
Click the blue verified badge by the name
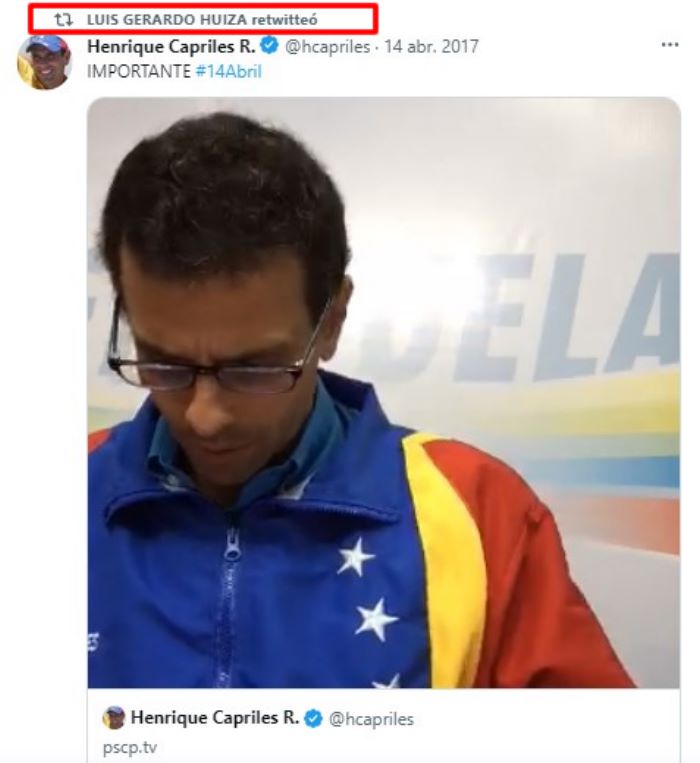tap(269, 46)
